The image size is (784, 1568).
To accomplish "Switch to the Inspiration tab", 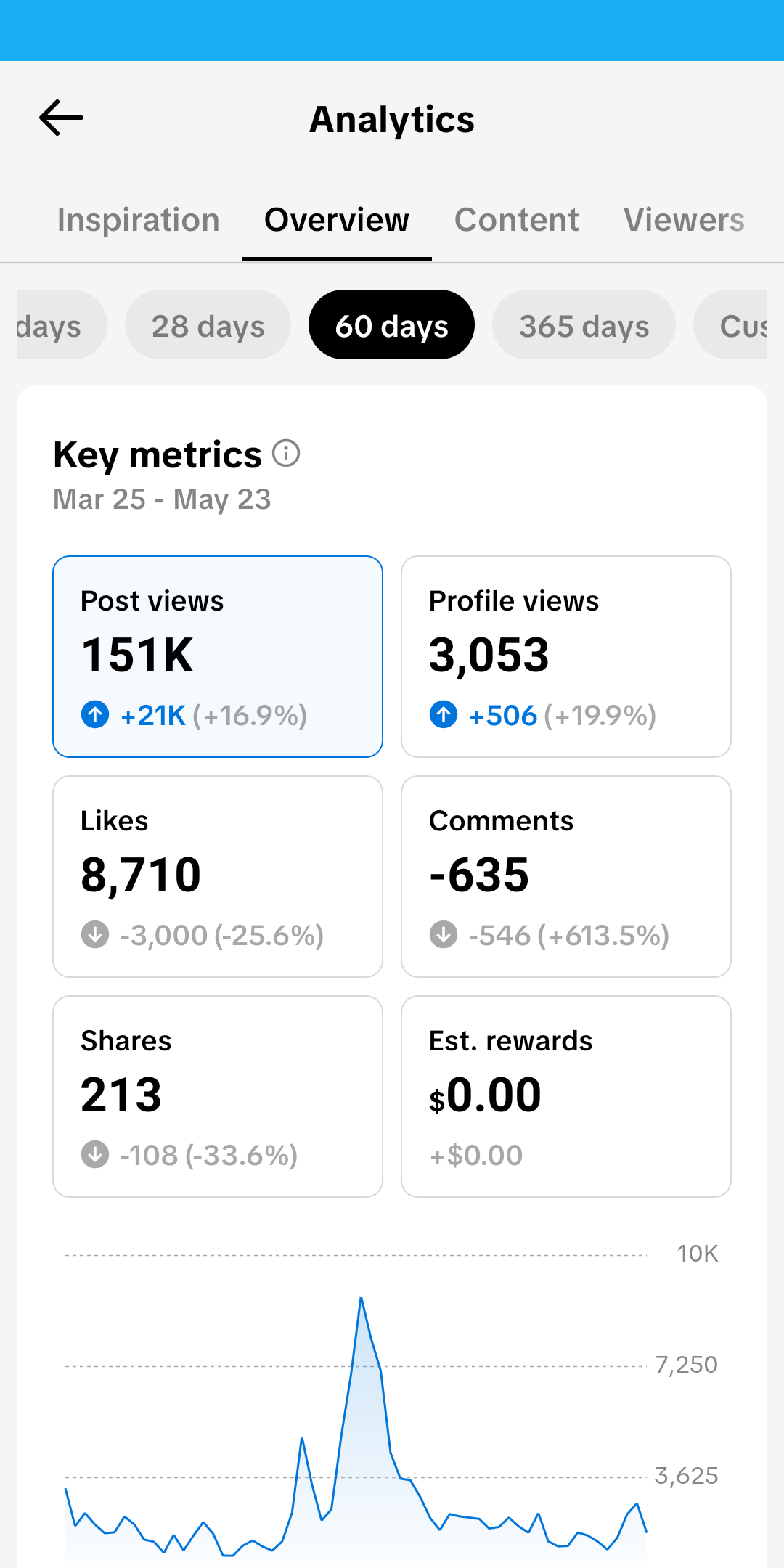I will pyautogui.click(x=138, y=220).
